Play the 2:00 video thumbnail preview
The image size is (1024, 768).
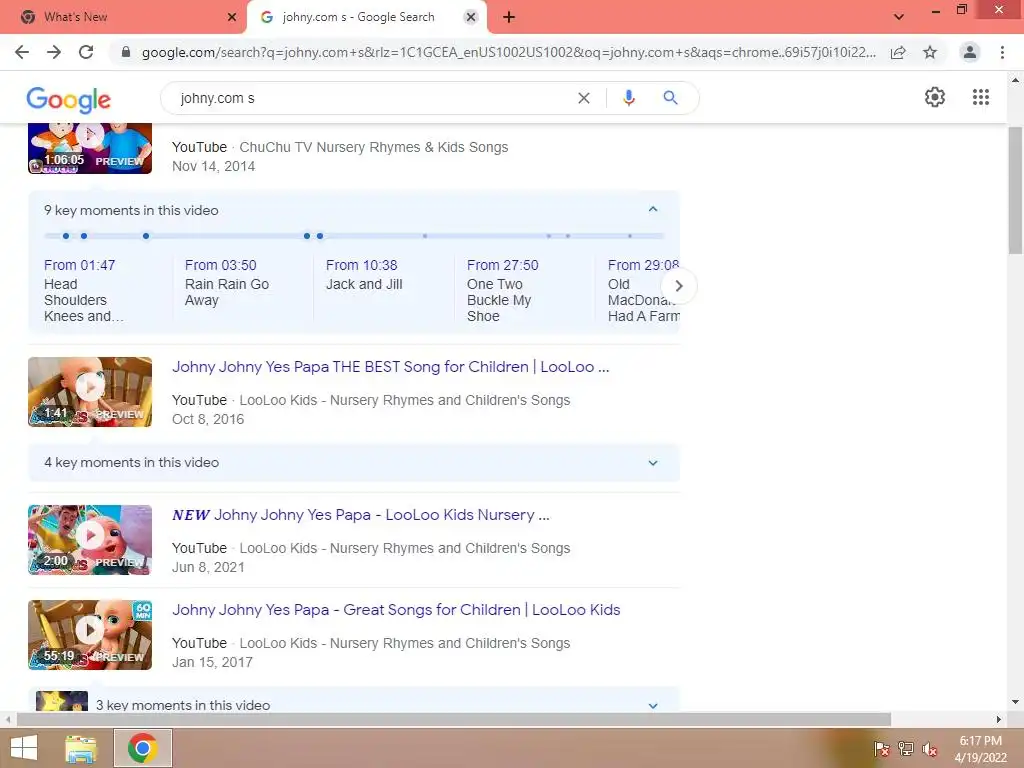point(90,539)
